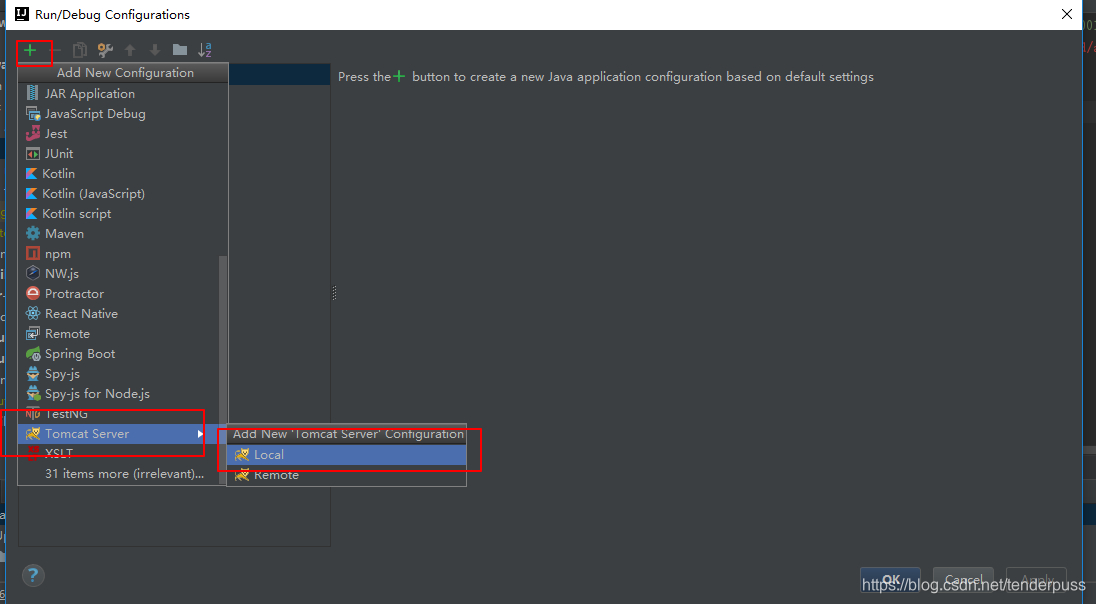Click the Copy Configuration toolbar icon
The width and height of the screenshot is (1096, 604).
pos(80,50)
